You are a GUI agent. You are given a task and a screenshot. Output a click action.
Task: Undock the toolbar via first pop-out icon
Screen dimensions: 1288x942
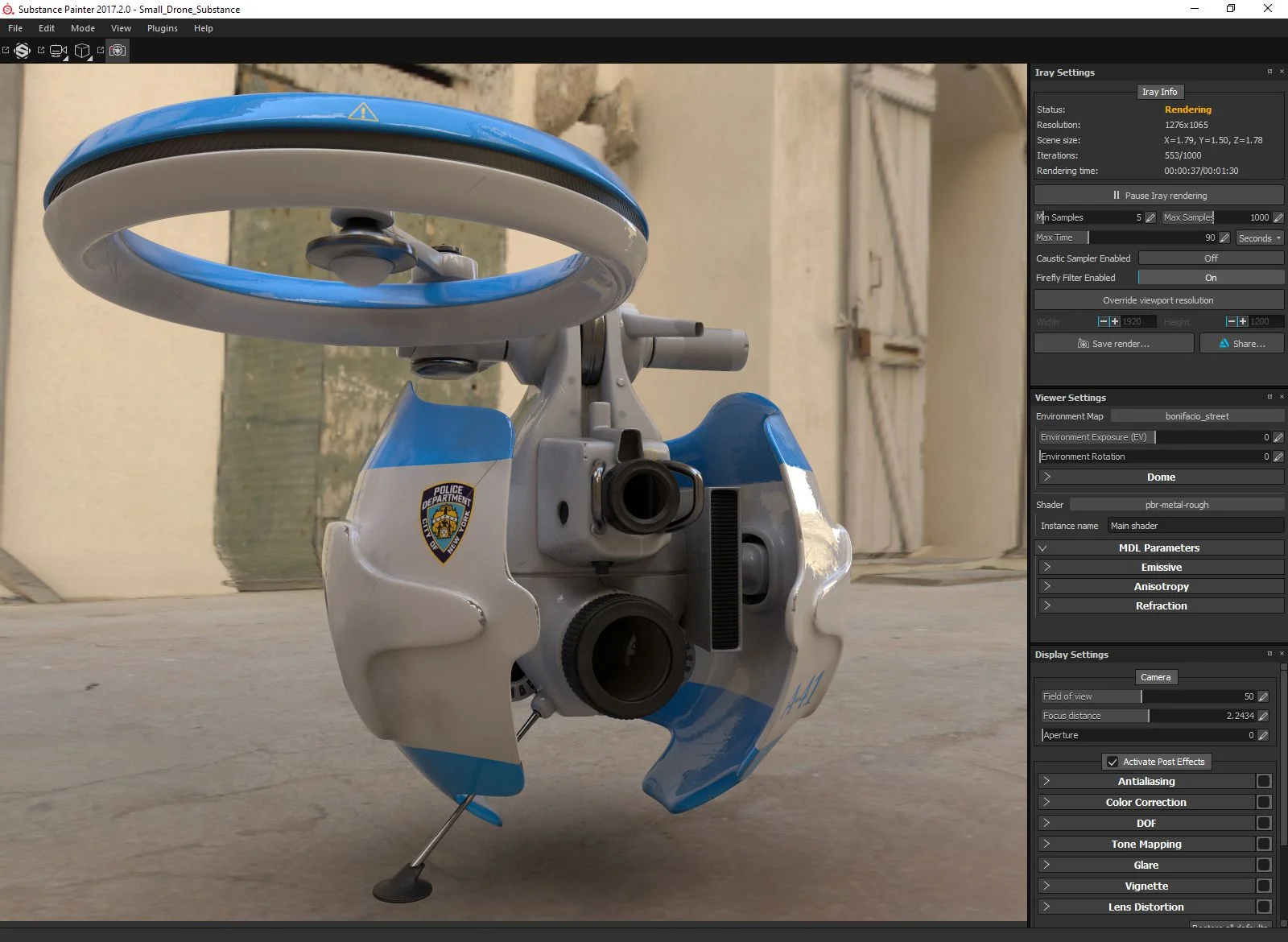(6, 50)
